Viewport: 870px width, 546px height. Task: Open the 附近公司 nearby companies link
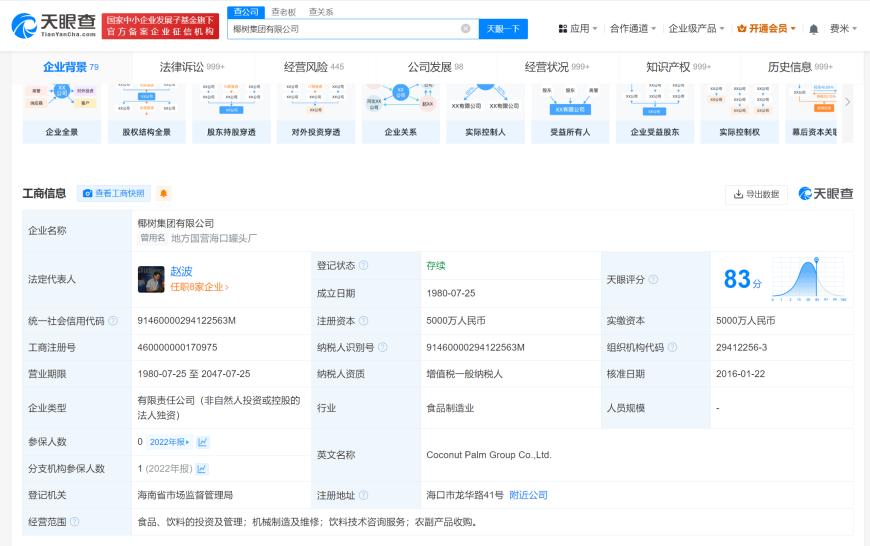528,495
